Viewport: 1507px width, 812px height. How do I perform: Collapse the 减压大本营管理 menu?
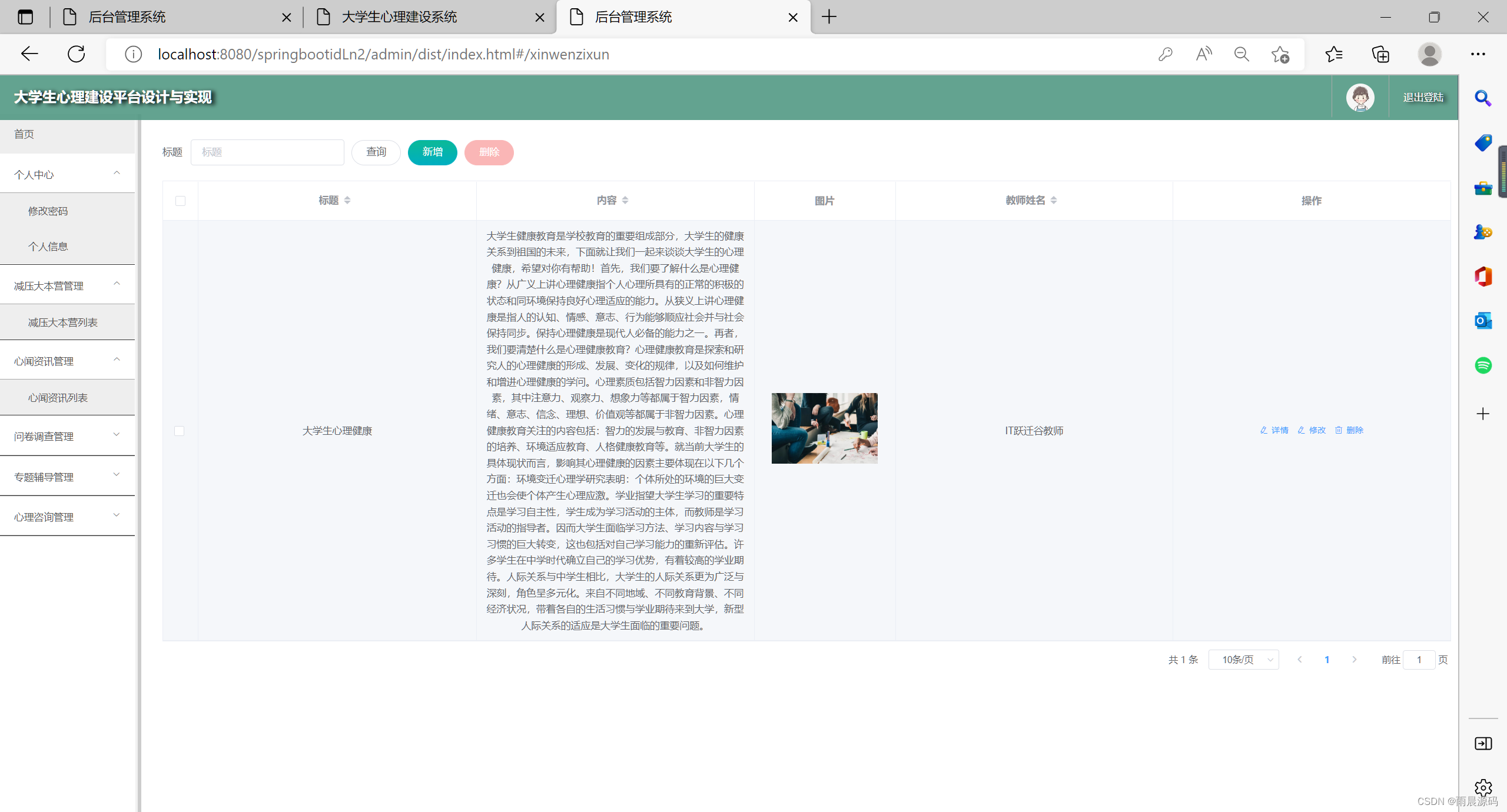pyautogui.click(x=67, y=285)
